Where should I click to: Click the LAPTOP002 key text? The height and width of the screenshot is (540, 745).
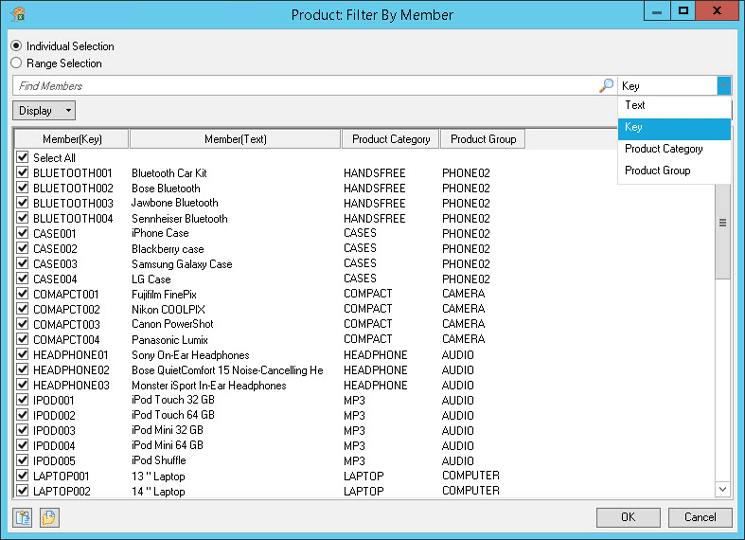62,491
